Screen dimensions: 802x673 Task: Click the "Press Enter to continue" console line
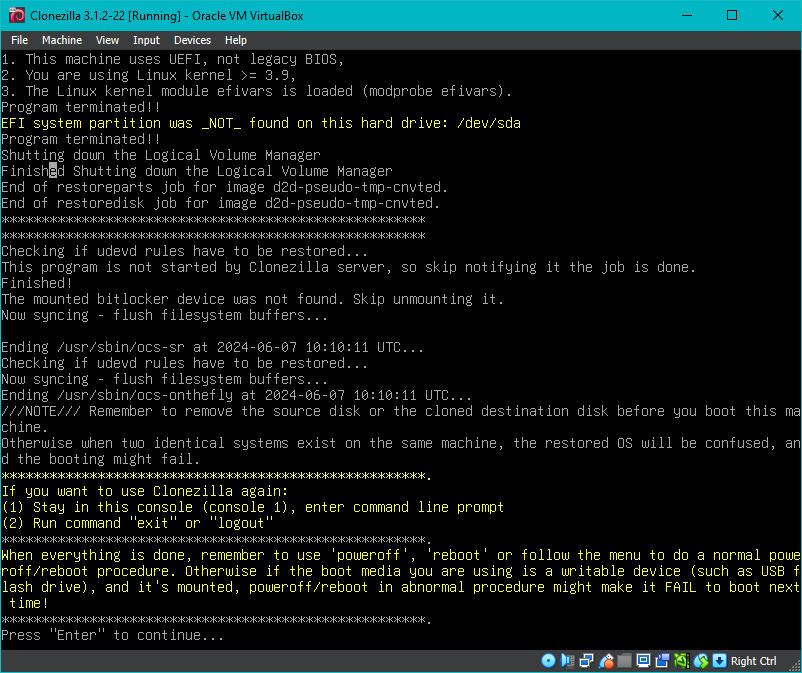[112, 635]
